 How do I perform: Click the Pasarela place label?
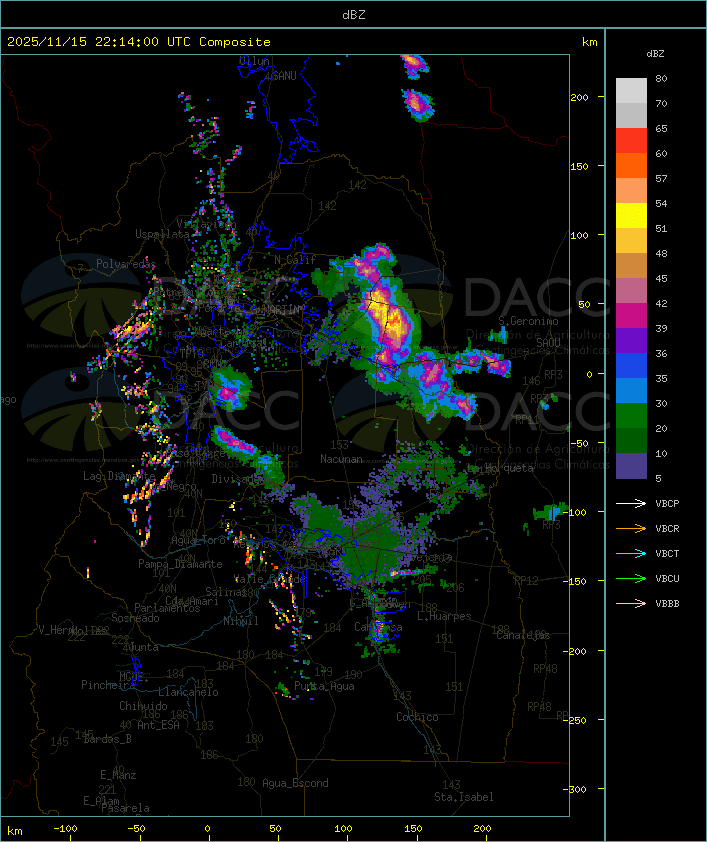[x=125, y=808]
